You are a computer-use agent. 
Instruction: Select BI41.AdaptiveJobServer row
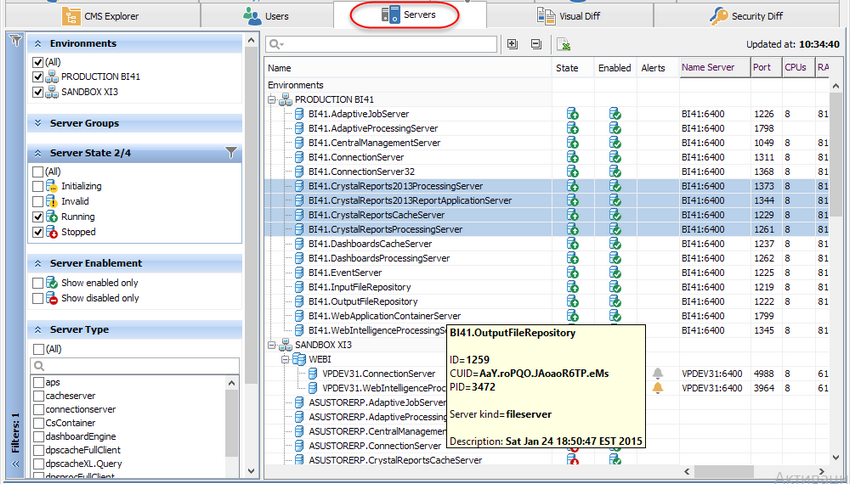point(546,114)
